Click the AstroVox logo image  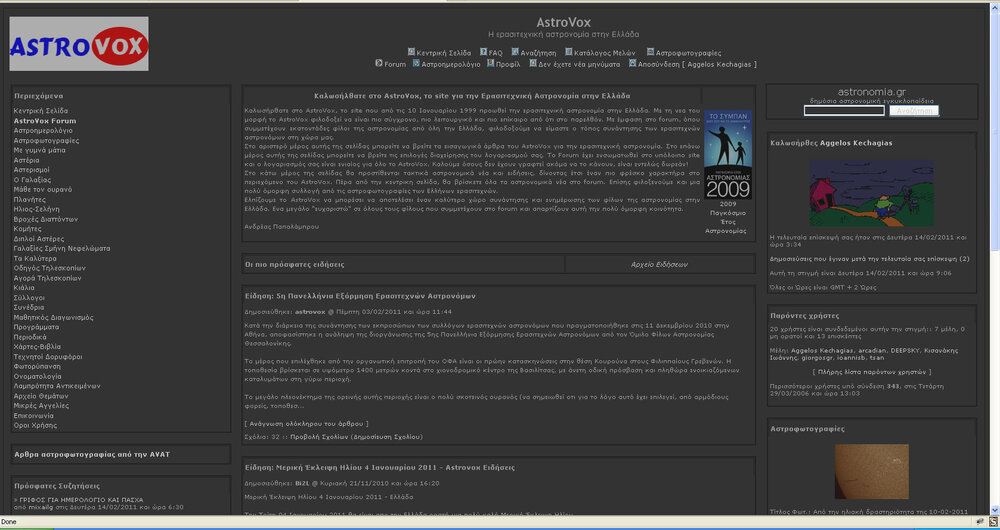pyautogui.click(x=79, y=44)
